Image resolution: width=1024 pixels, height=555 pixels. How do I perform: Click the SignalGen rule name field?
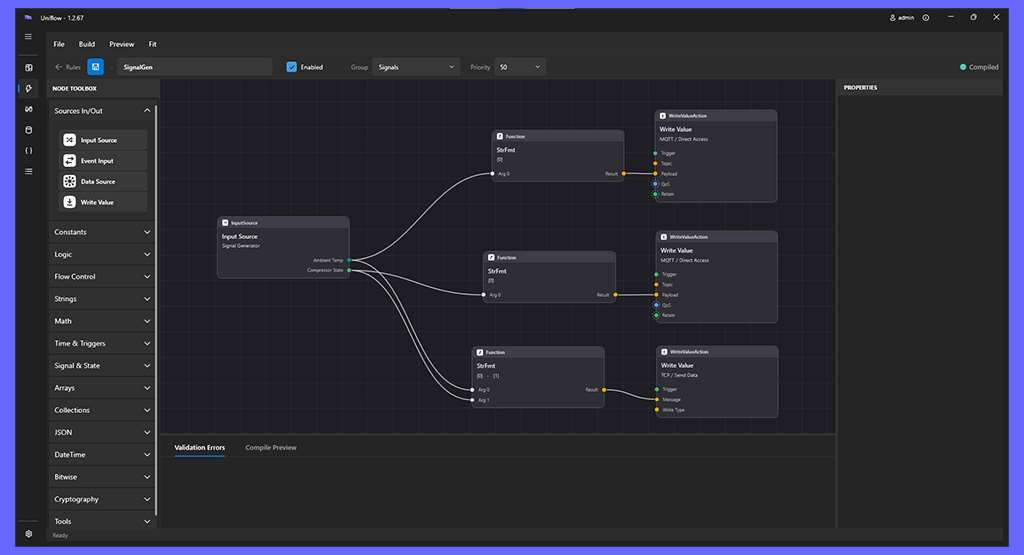pos(195,67)
